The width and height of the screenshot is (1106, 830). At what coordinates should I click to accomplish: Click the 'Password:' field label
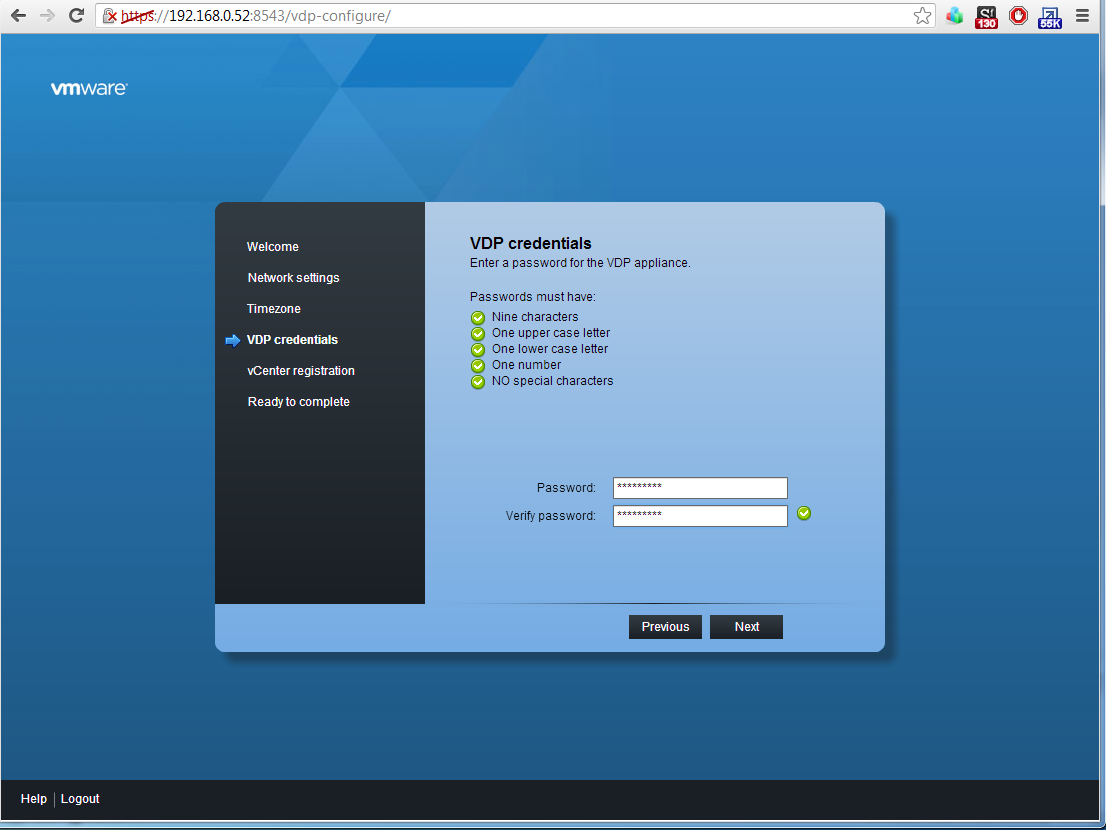click(566, 488)
